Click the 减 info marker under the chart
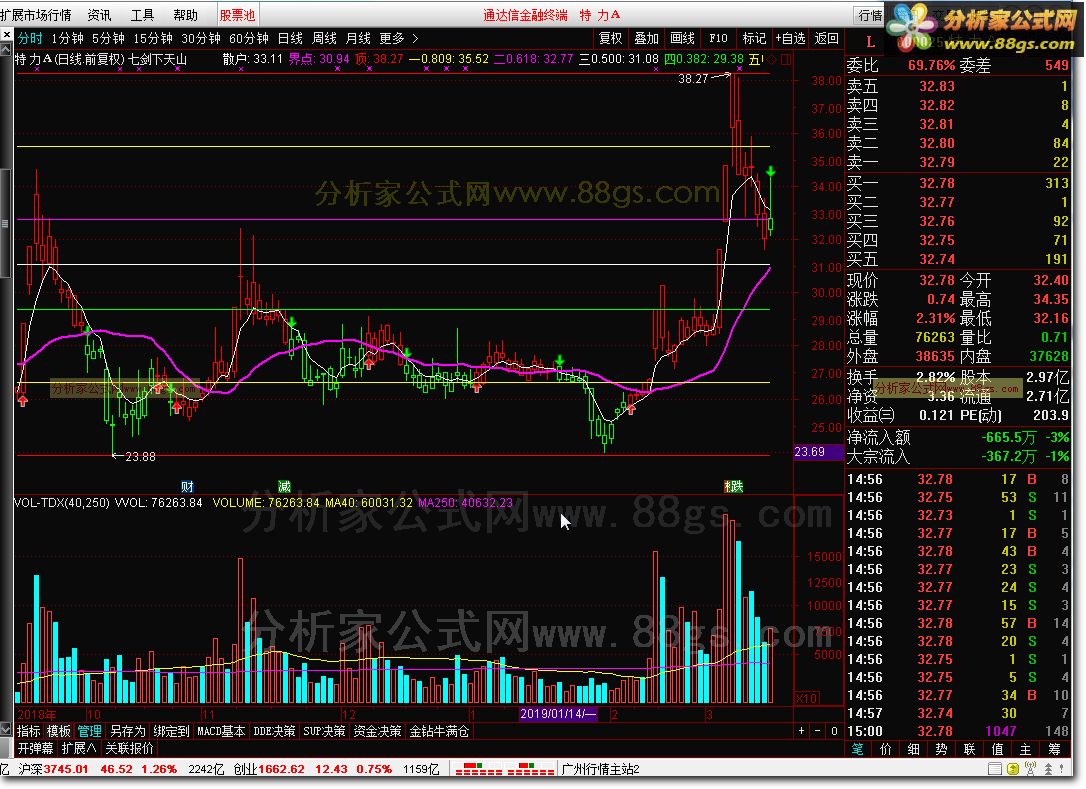 (x=284, y=486)
